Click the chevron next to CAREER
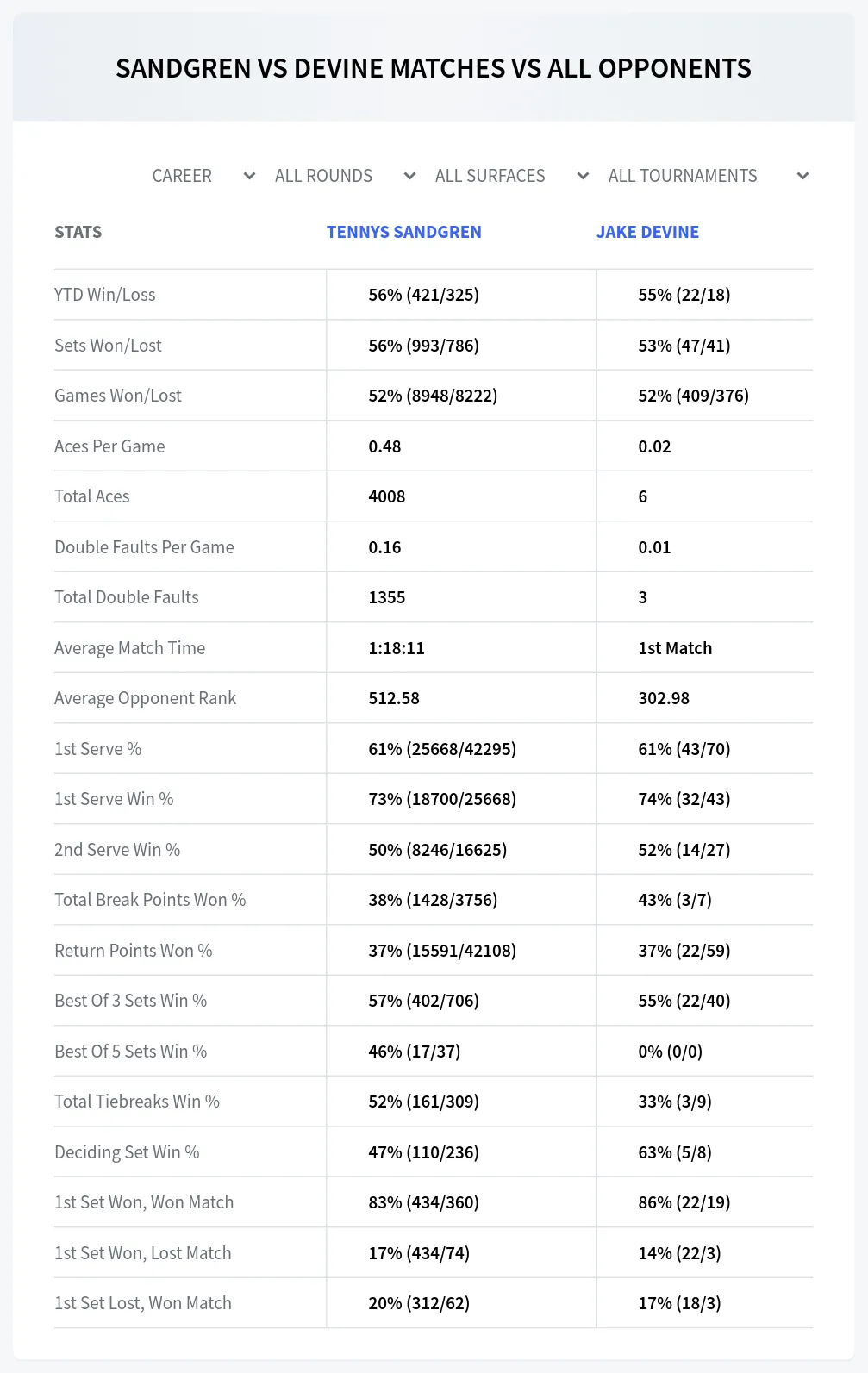Screen dimensions: 868x1373 [x=250, y=176]
